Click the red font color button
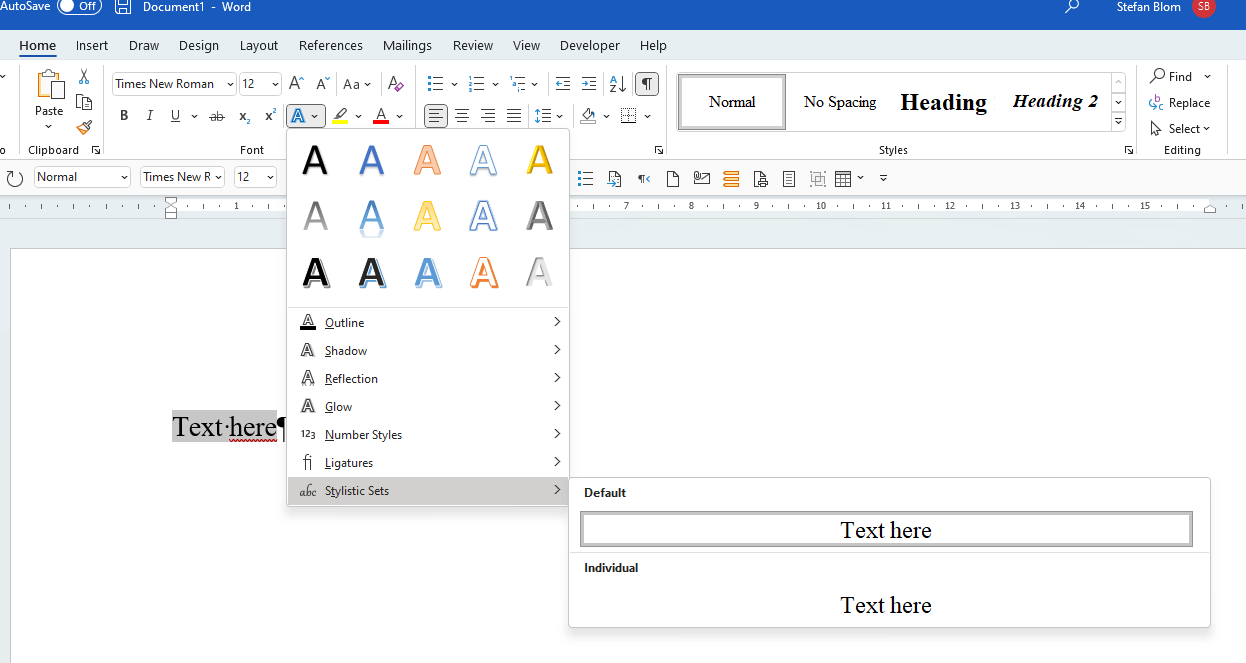Screen dimensions: 1246x663 click(381, 116)
